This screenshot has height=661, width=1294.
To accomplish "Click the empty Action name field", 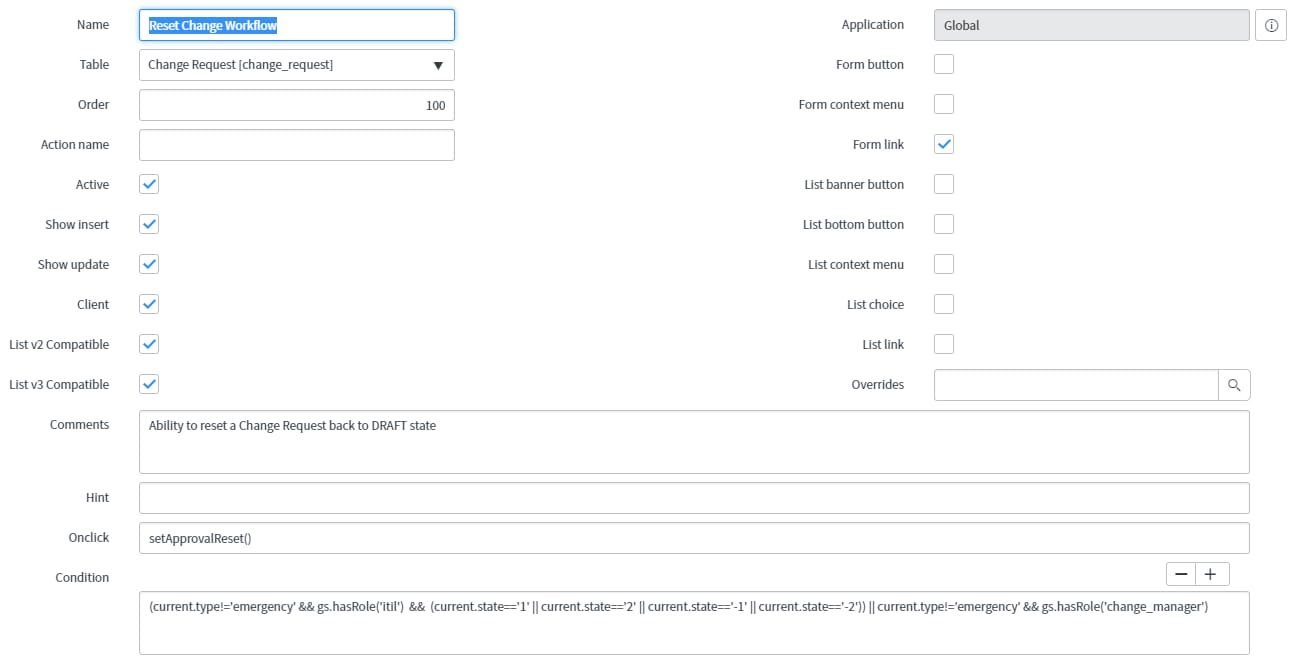I will 297,145.
